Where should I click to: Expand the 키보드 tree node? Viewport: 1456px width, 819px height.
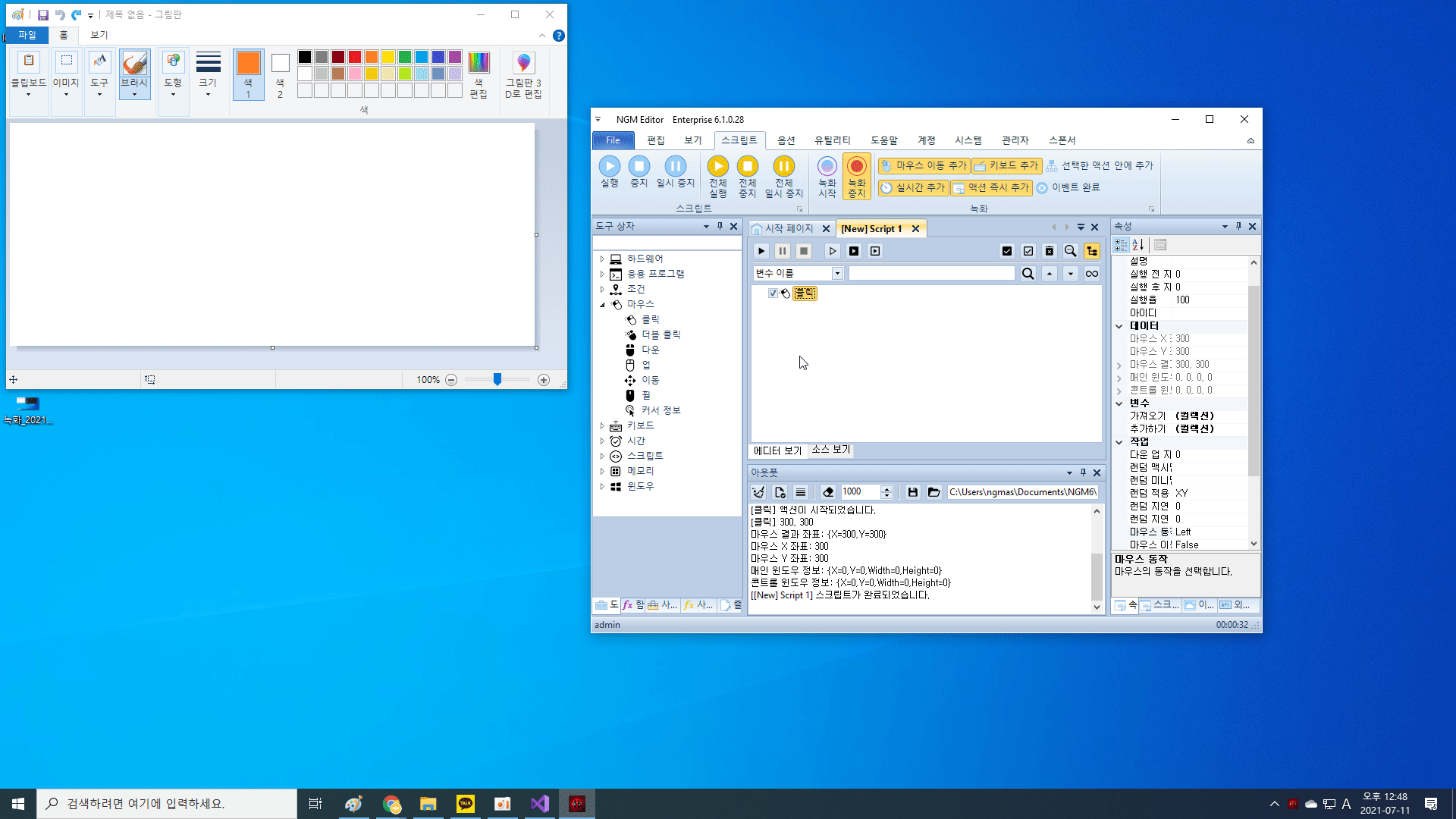(603, 426)
